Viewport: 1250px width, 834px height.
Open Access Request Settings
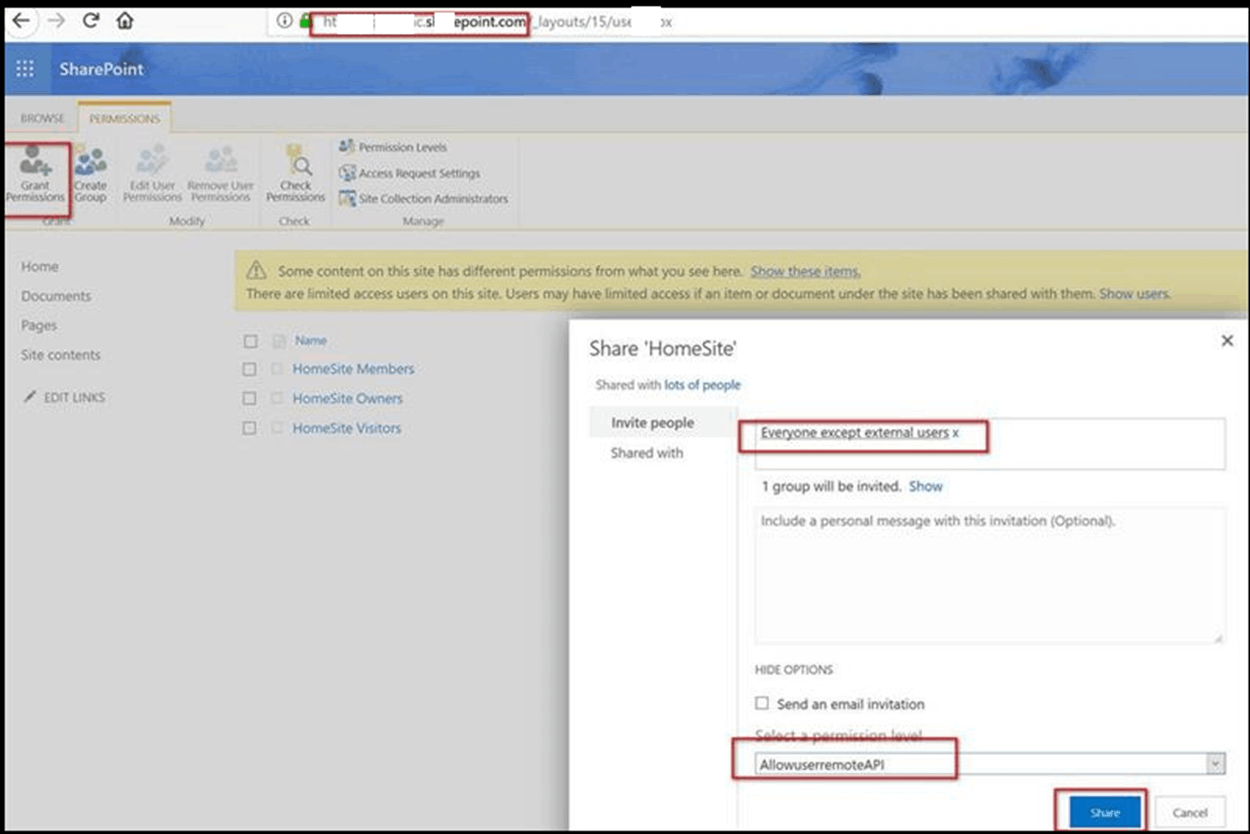(x=410, y=173)
